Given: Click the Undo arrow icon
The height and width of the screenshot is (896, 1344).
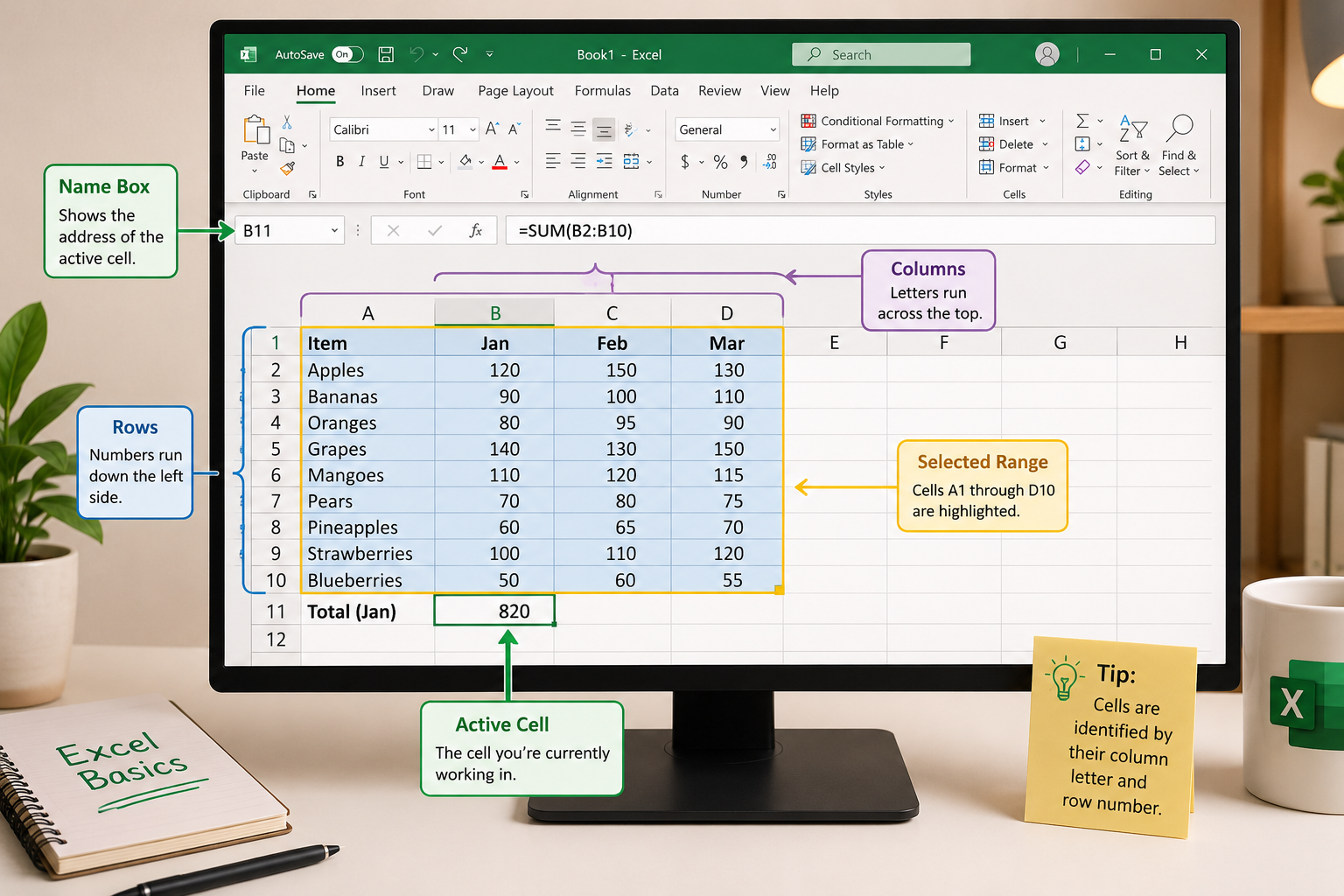Looking at the screenshot, I should 416,54.
